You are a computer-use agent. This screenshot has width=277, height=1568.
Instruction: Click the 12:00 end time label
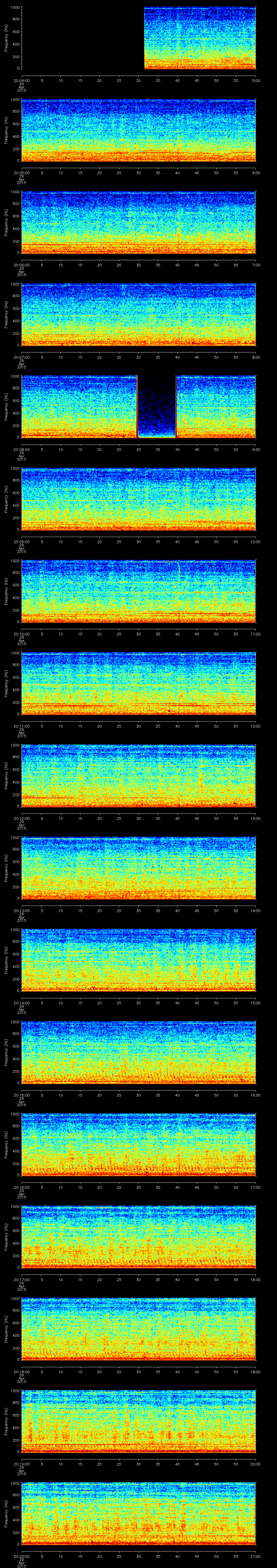(x=255, y=726)
